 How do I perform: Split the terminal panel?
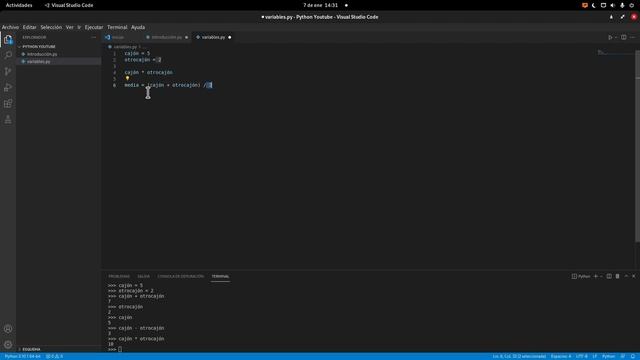point(609,276)
